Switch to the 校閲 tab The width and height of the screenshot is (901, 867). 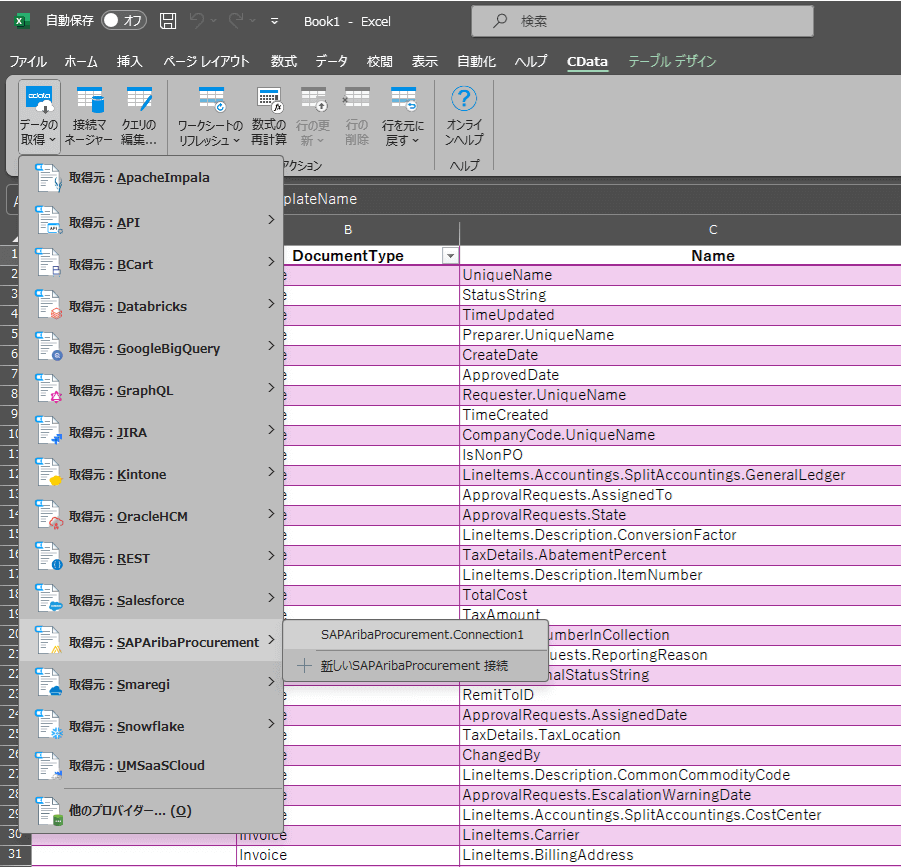pyautogui.click(x=380, y=61)
